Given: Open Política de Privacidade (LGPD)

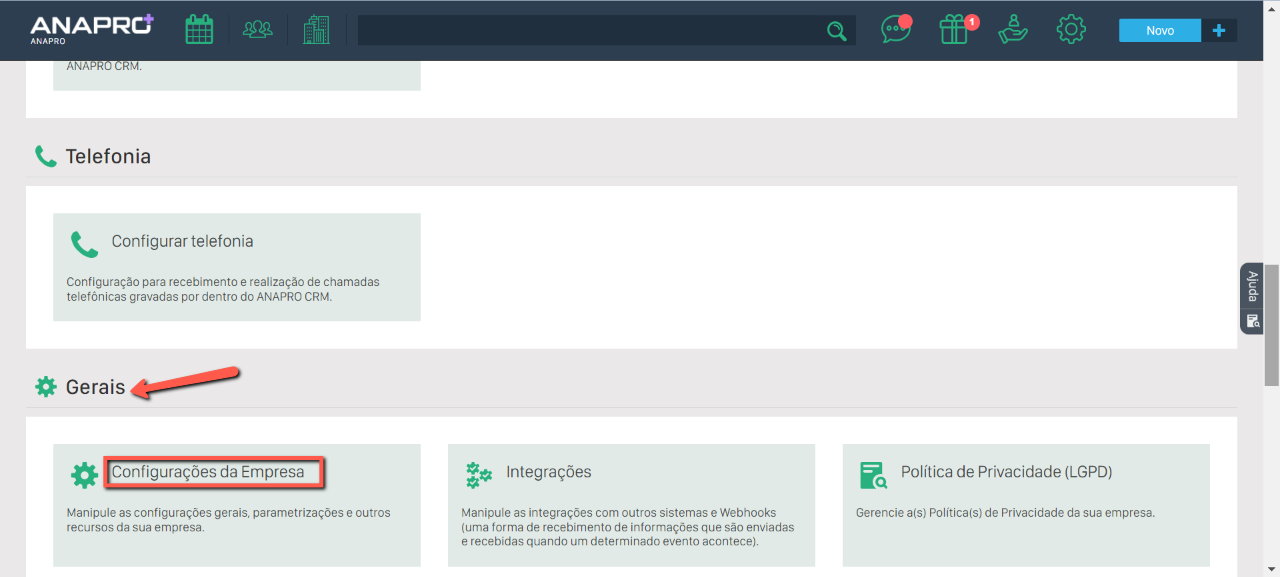Looking at the screenshot, I should 1006,472.
